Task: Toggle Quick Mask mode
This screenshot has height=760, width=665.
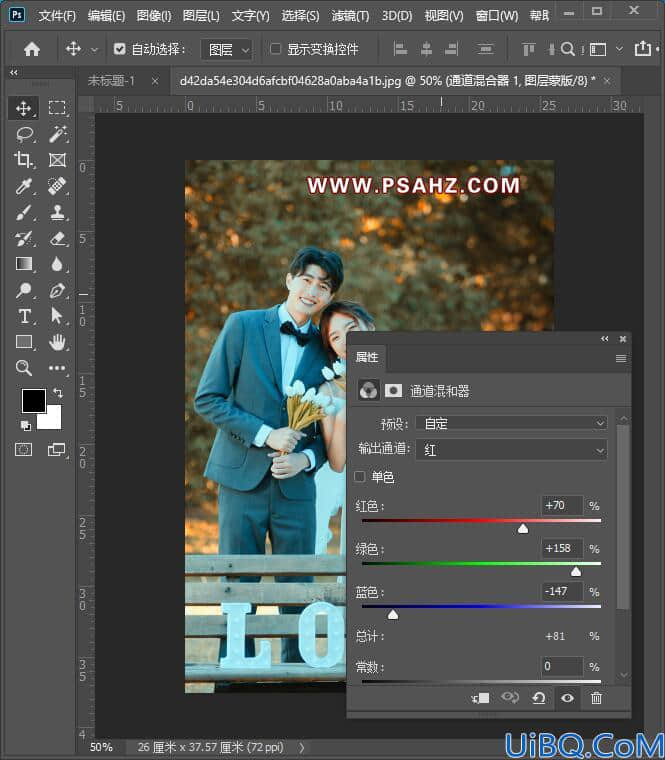Action: click(23, 450)
